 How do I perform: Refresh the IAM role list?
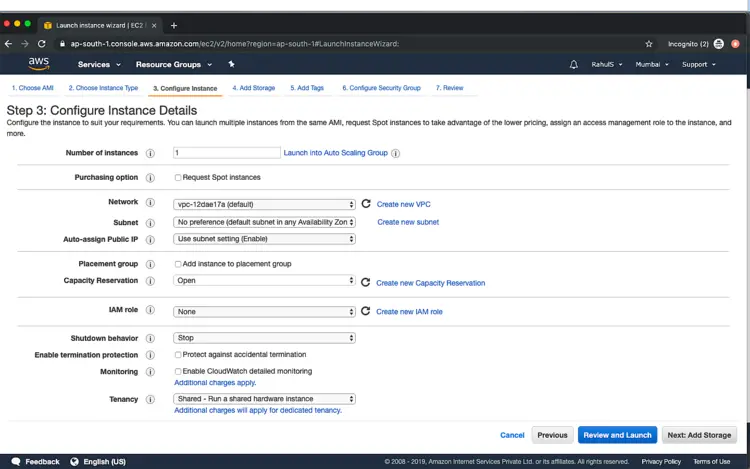pyautogui.click(x=366, y=311)
